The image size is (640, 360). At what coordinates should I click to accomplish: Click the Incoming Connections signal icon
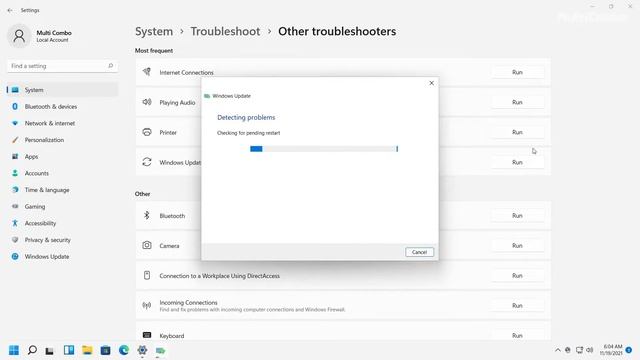tap(147, 305)
